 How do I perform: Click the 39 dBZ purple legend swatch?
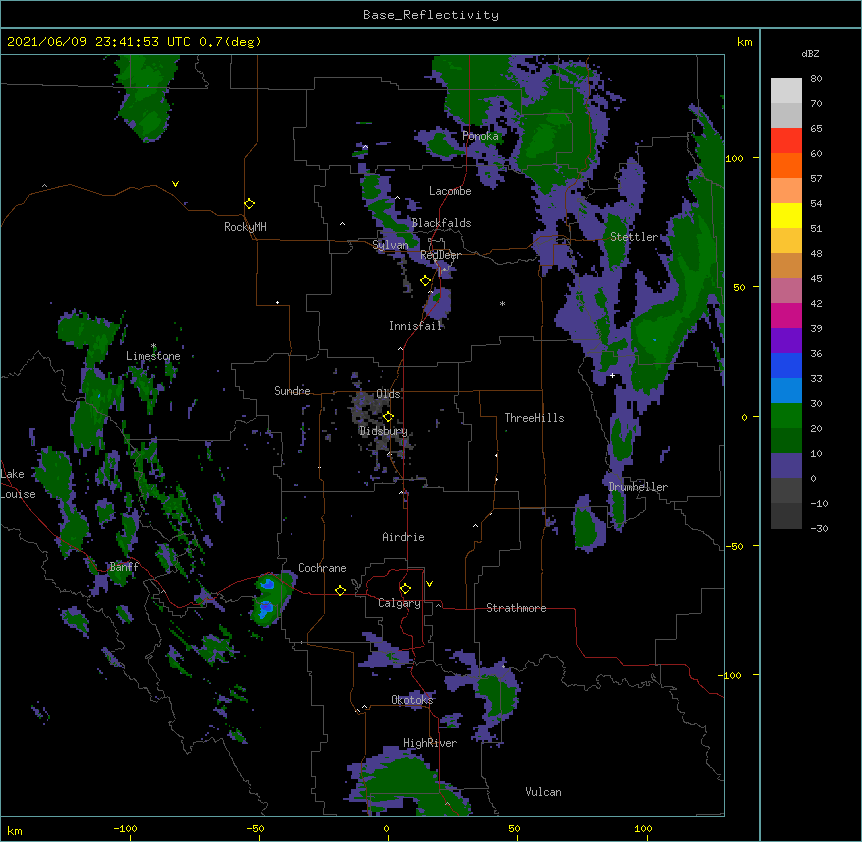pyautogui.click(x=786, y=341)
